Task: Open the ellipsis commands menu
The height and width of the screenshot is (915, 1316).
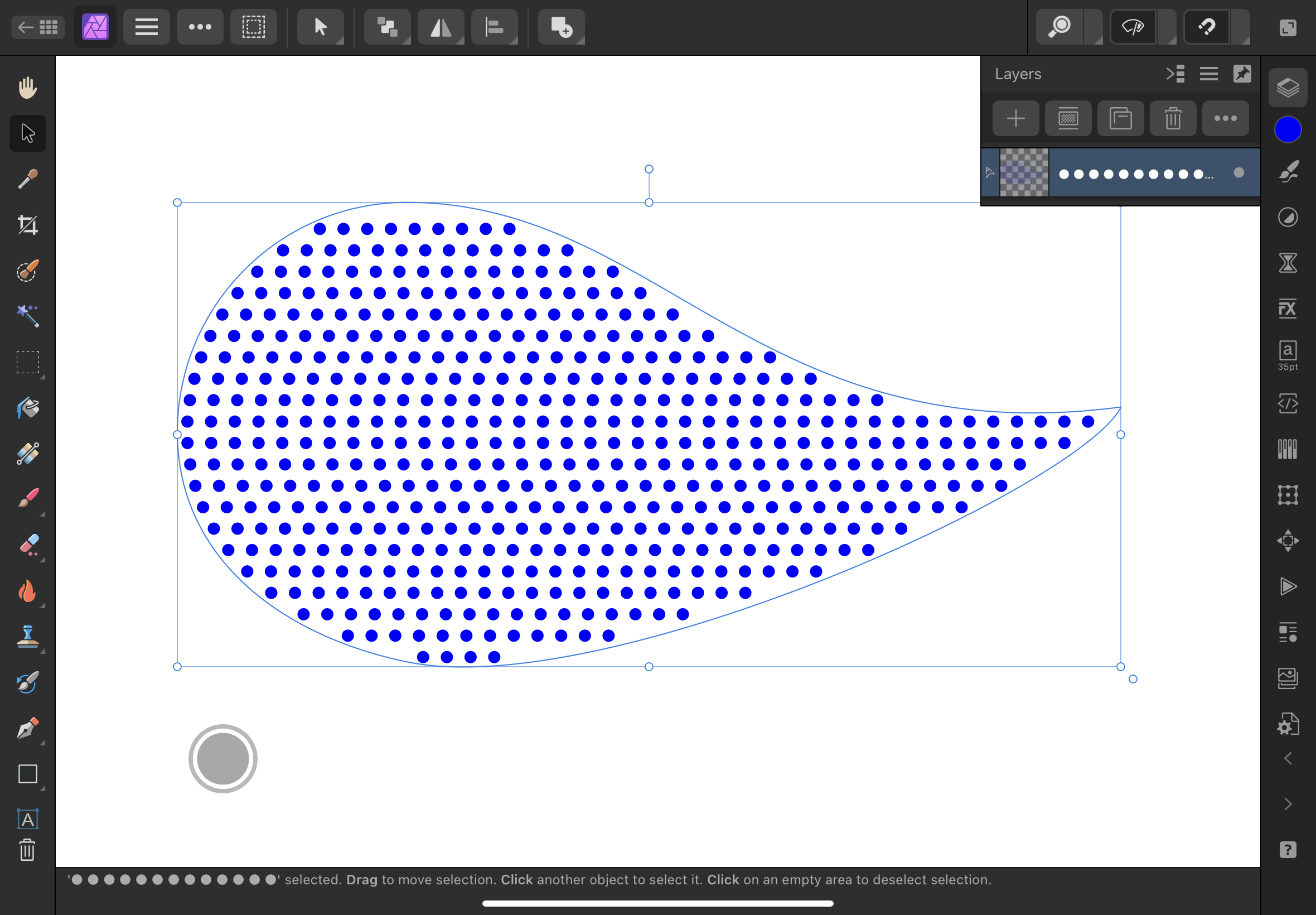Action: 200,26
